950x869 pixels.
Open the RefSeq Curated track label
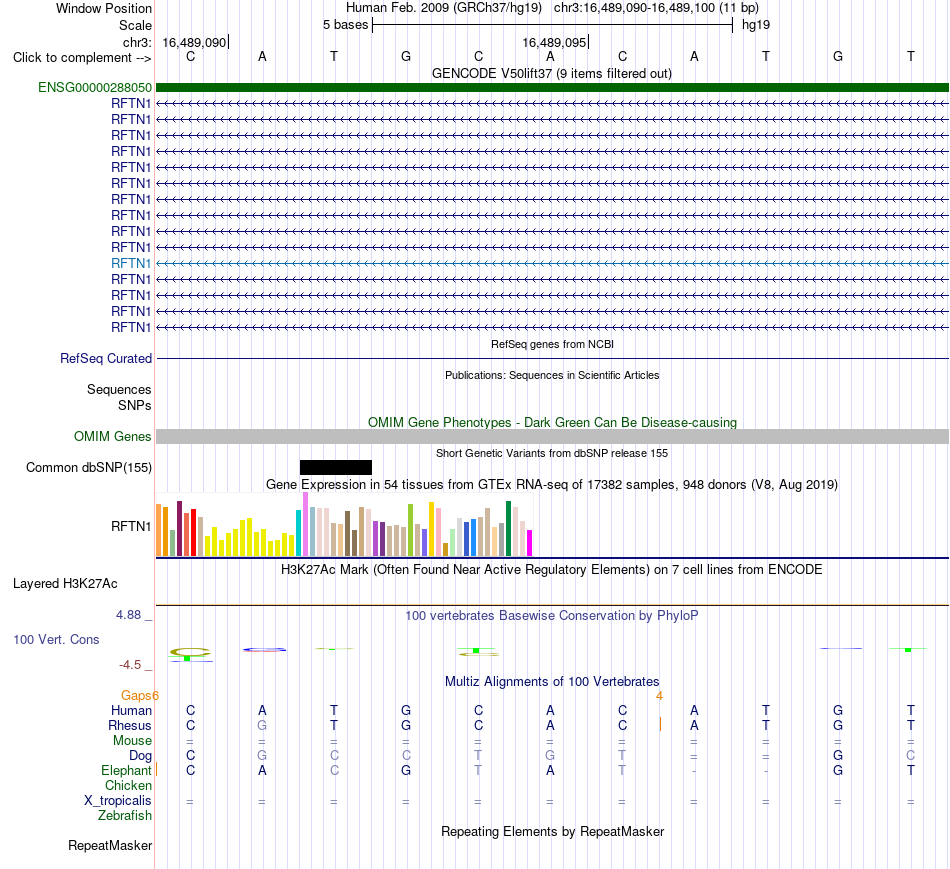[x=106, y=358]
